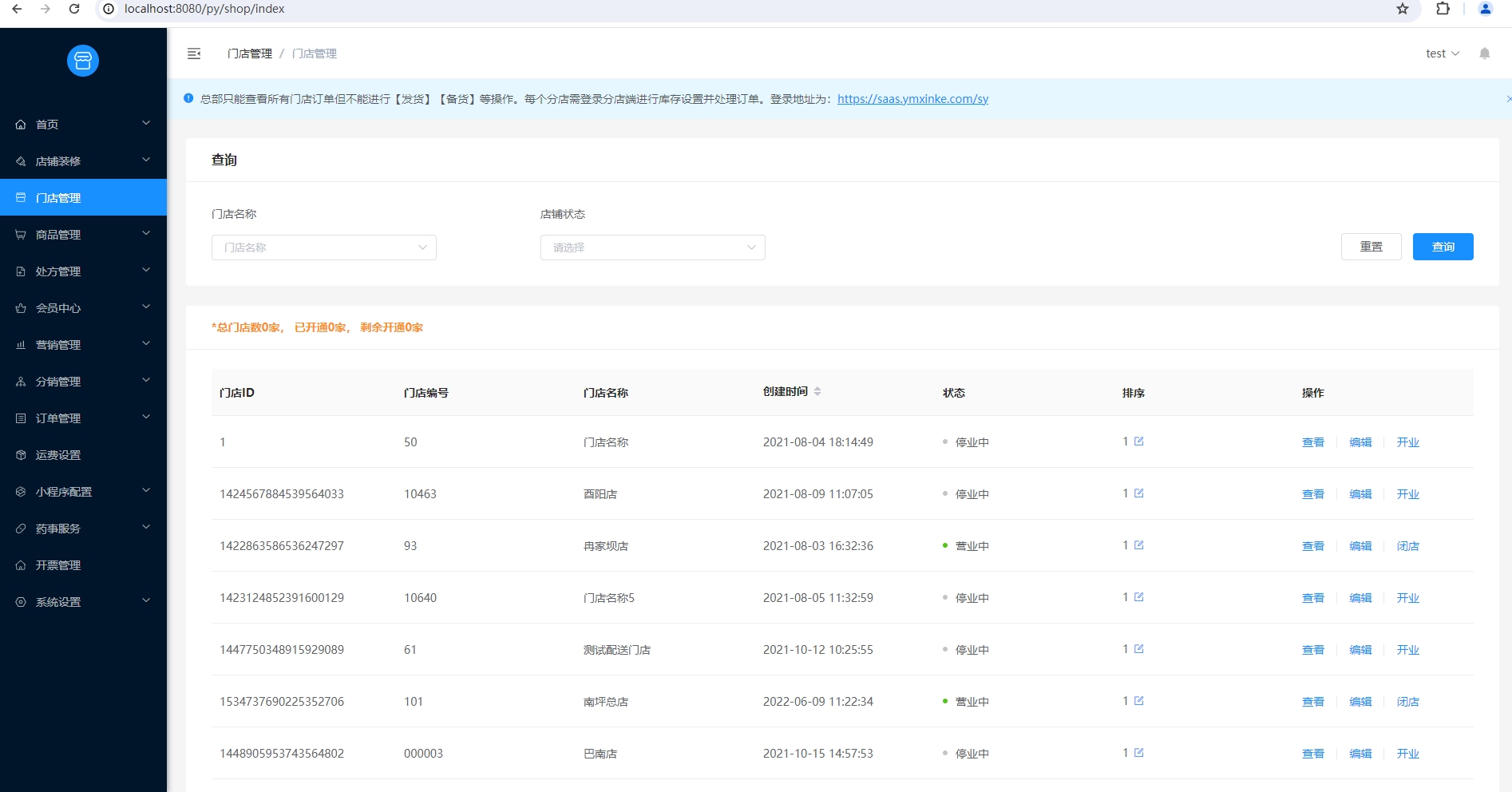Image resolution: width=1512 pixels, height=792 pixels.
Task: Bookmark page with star icon
Action: tap(1403, 9)
